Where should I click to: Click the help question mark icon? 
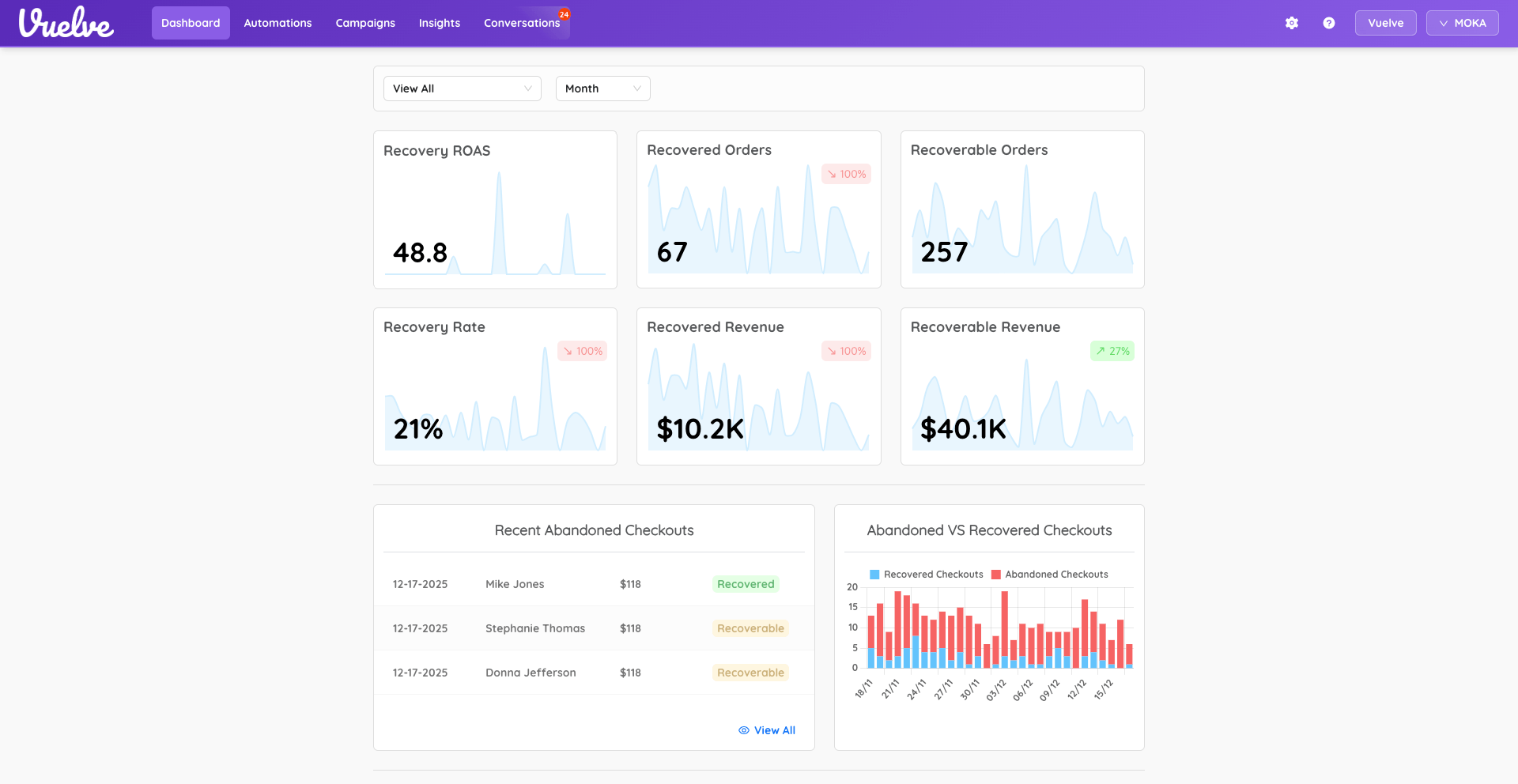(x=1328, y=23)
